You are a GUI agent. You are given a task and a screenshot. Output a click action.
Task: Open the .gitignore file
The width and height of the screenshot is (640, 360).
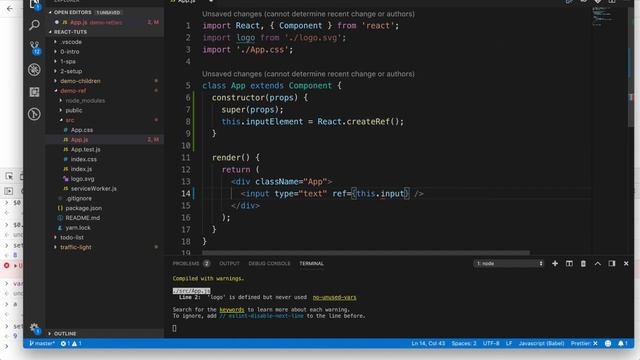click(78, 198)
